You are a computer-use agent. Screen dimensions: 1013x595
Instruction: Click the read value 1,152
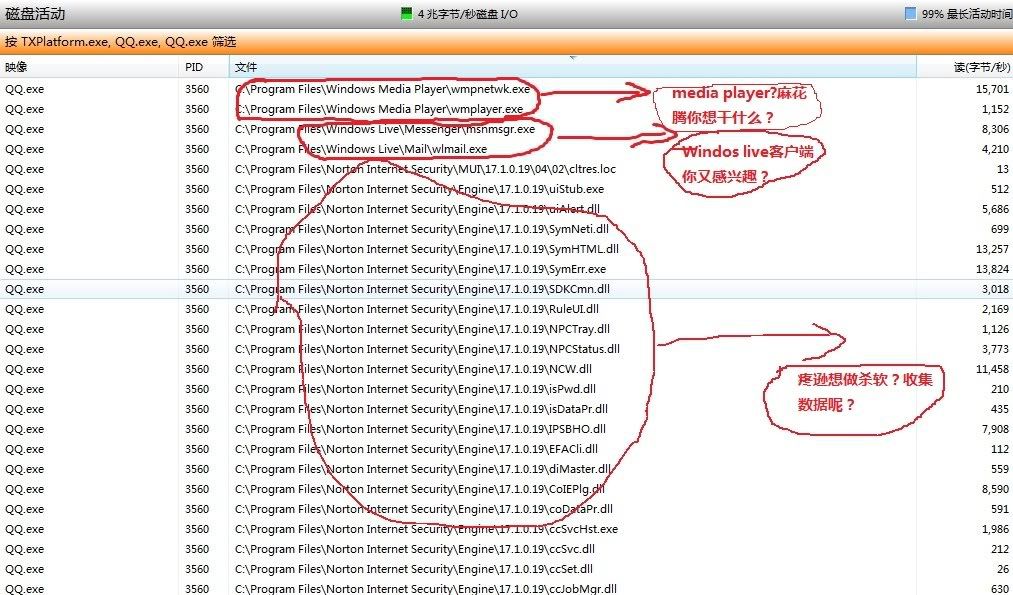tap(996, 109)
